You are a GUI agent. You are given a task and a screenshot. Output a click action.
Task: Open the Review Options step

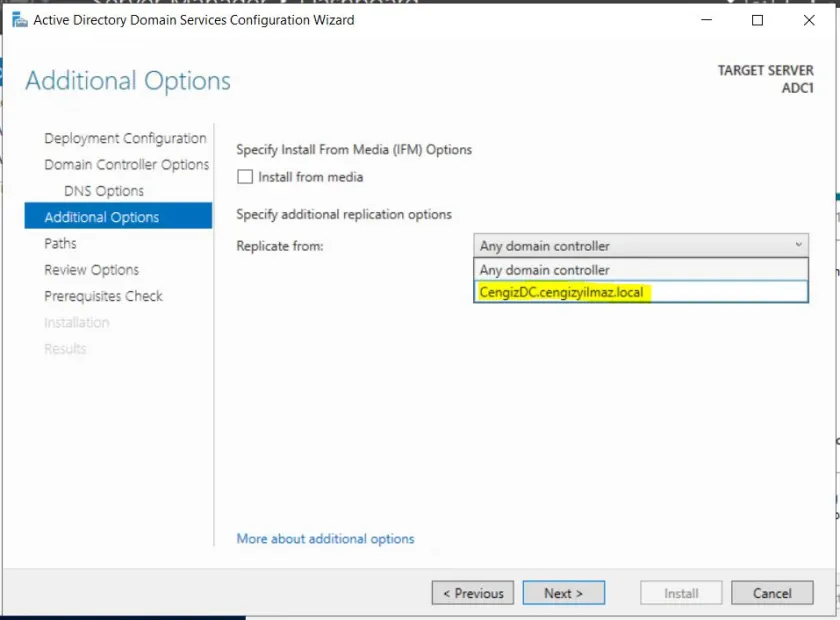pos(92,270)
